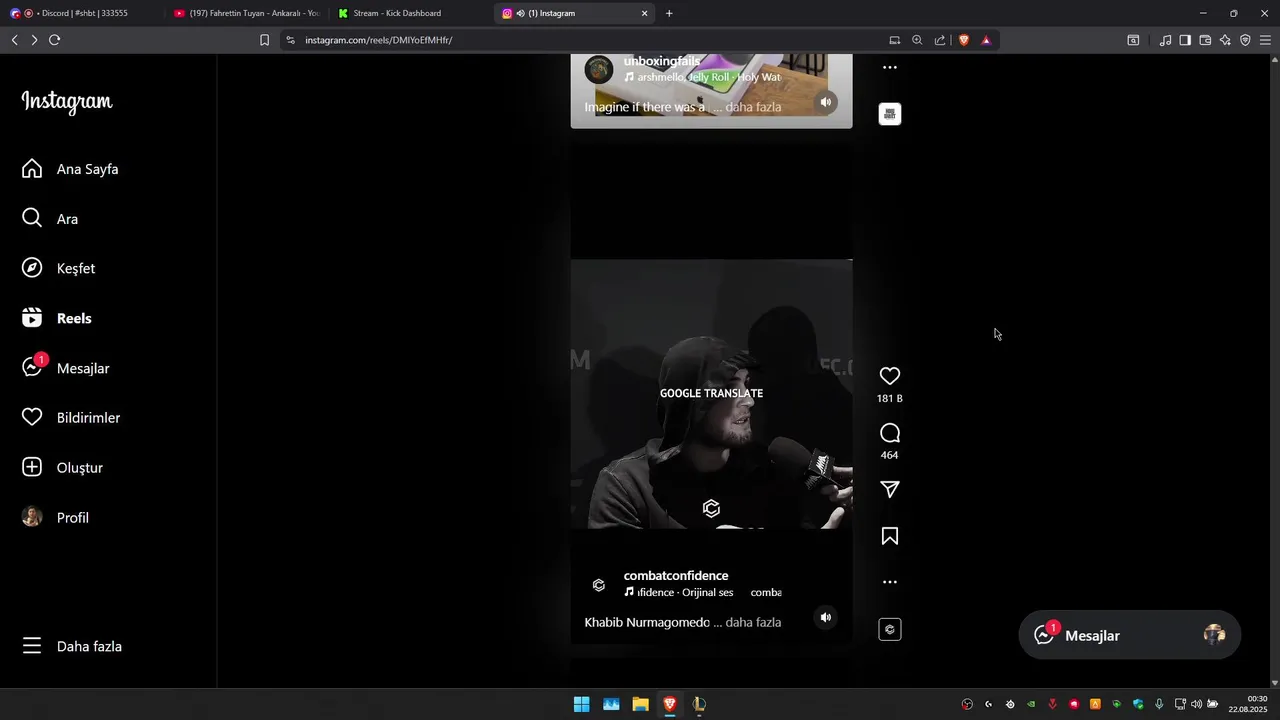The width and height of the screenshot is (1280, 720).
Task: Reload the Instagram page
Action: click(x=55, y=40)
